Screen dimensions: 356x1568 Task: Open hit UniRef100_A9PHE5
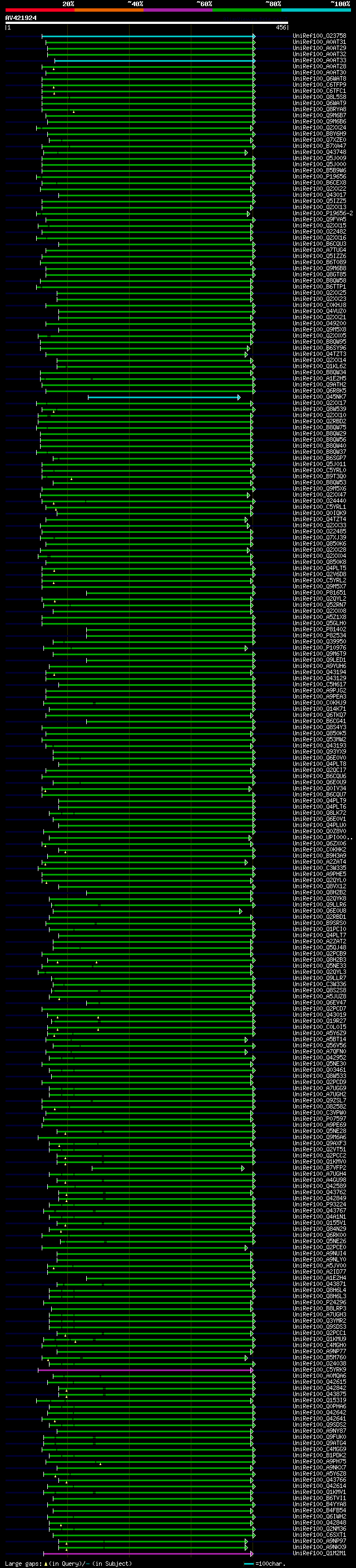(319, 874)
